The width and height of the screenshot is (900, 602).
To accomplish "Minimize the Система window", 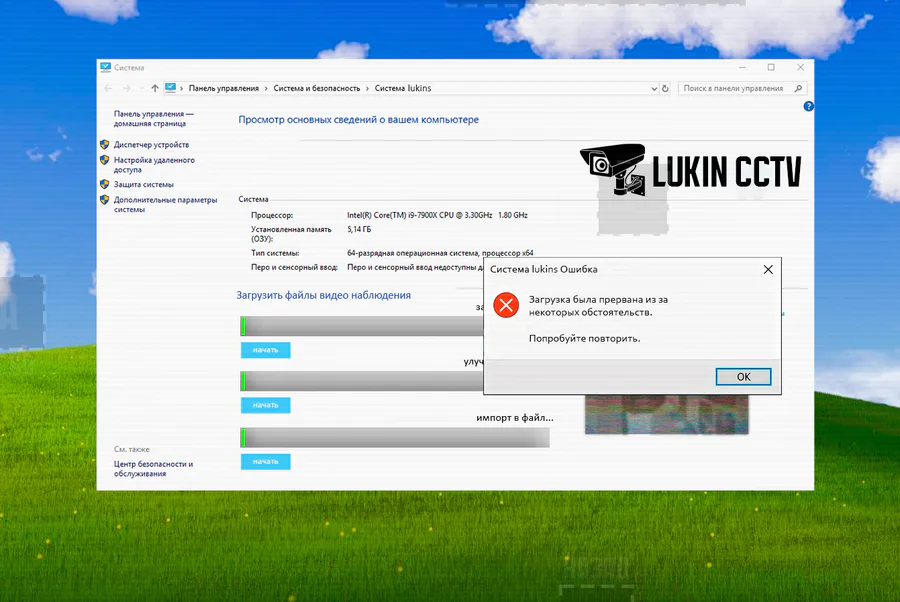I will click(x=742, y=67).
